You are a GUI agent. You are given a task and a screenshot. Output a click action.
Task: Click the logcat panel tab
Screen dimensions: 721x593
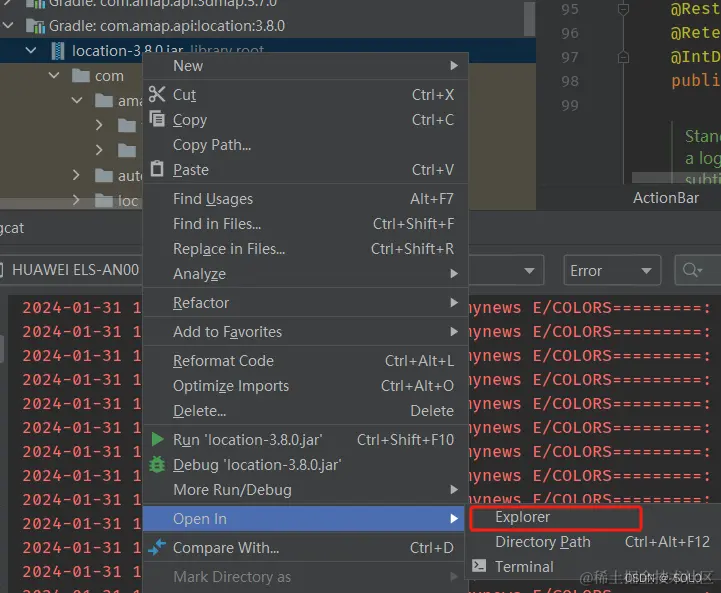[x=12, y=228]
